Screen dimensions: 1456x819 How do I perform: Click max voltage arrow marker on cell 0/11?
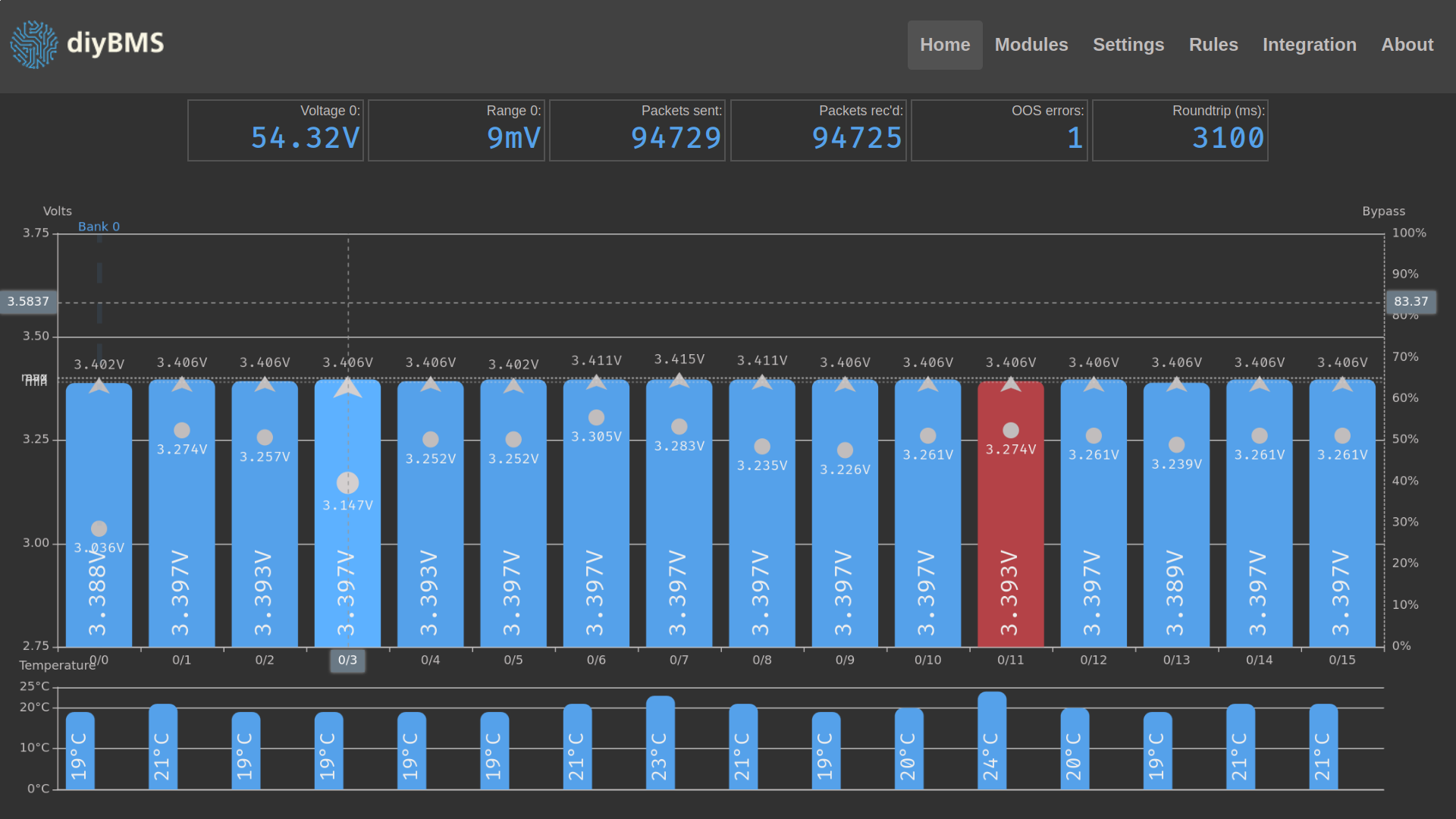pyautogui.click(x=1011, y=384)
